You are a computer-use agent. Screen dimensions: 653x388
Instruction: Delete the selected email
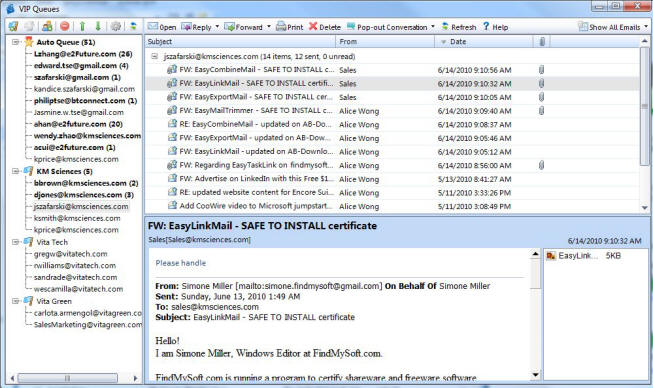point(325,27)
